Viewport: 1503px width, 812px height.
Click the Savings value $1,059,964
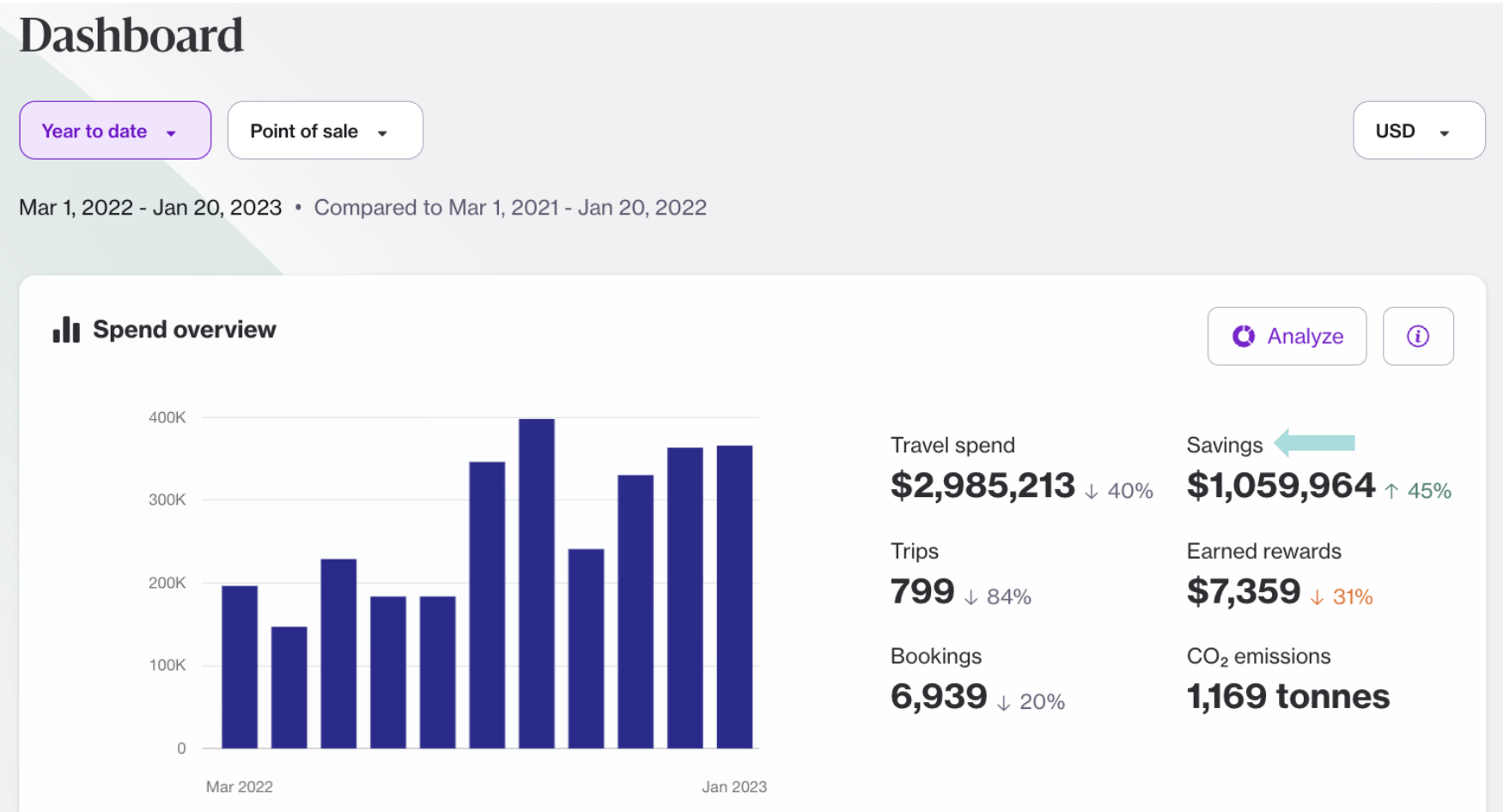[1280, 486]
